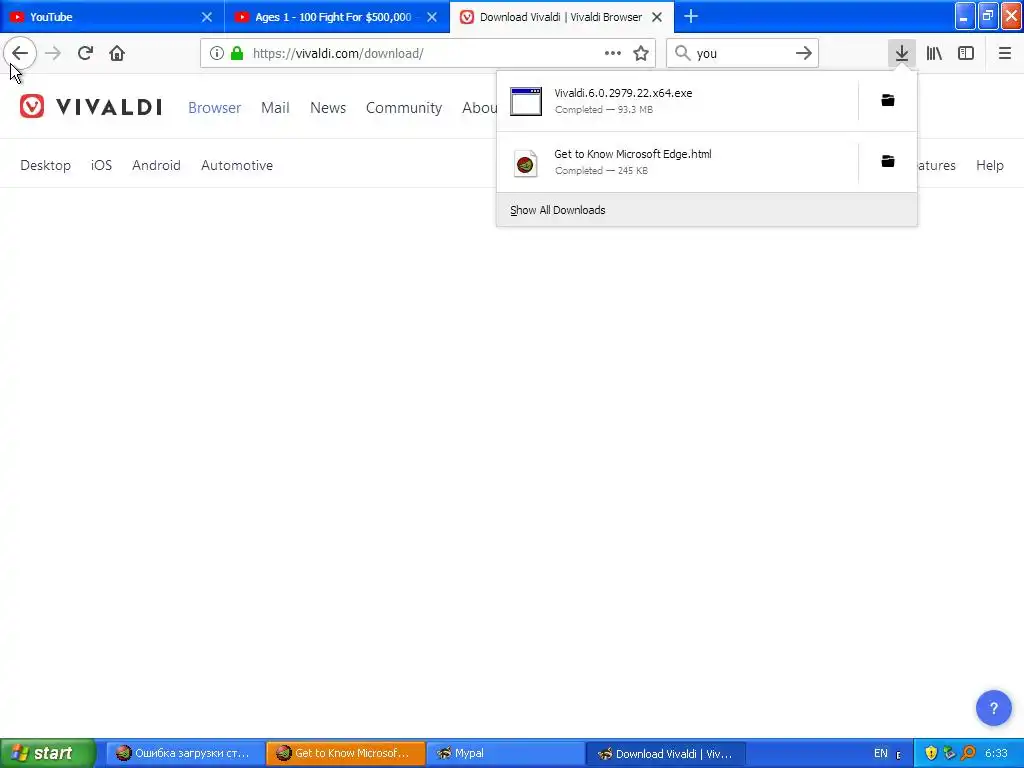The height and width of the screenshot is (768, 1024).
Task: Go to the Desktop download section
Action: tap(45, 165)
